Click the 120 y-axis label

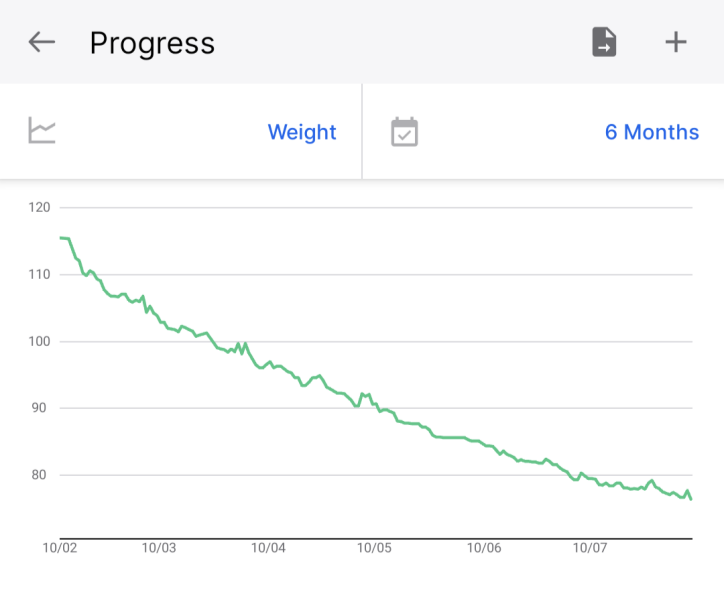coord(41,207)
